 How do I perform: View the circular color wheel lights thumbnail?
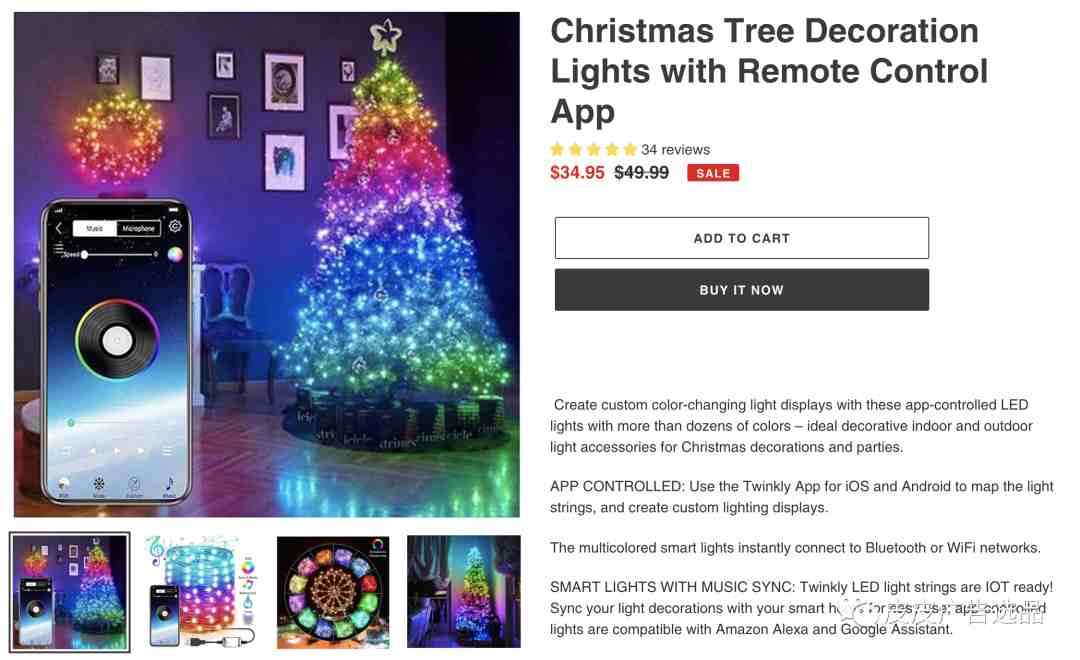[x=333, y=592]
